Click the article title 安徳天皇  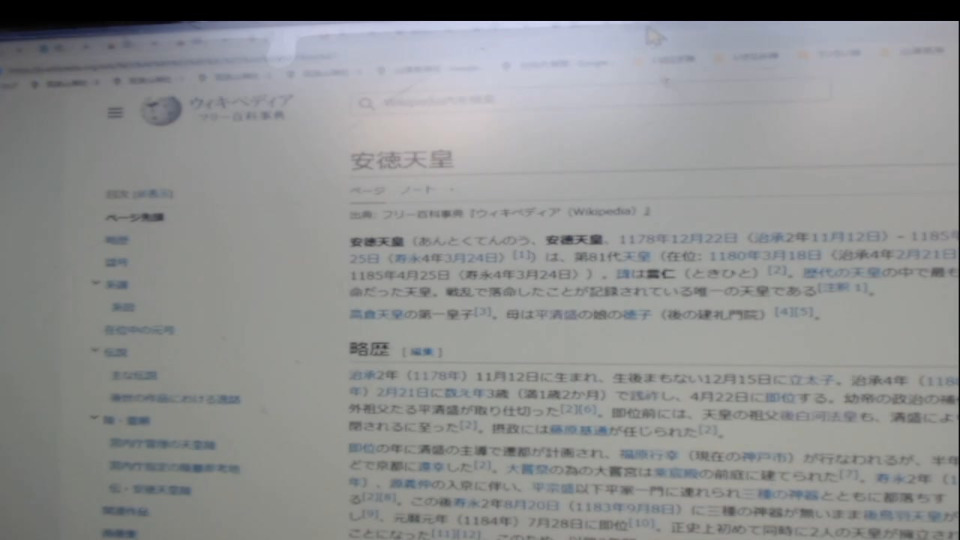[402, 160]
